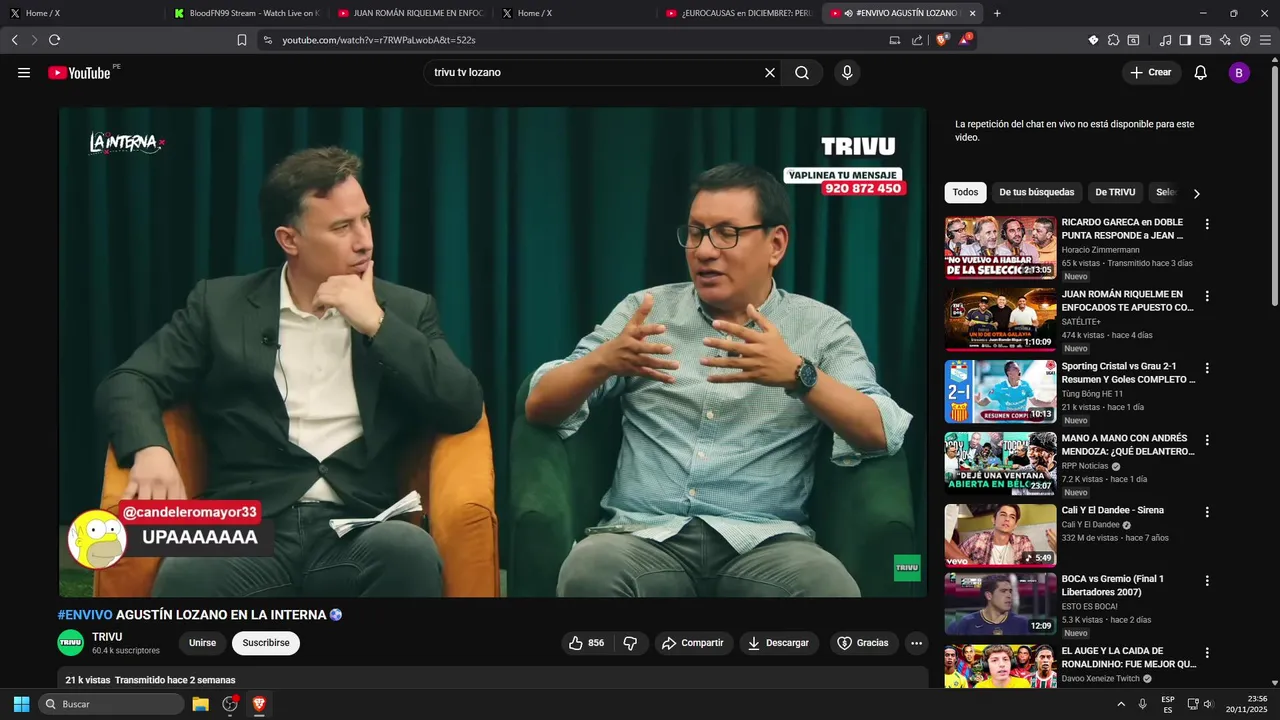Image resolution: width=1280 pixels, height=720 pixels.
Task: Open browser extensions puzzle icon
Action: pyautogui.click(x=1113, y=40)
